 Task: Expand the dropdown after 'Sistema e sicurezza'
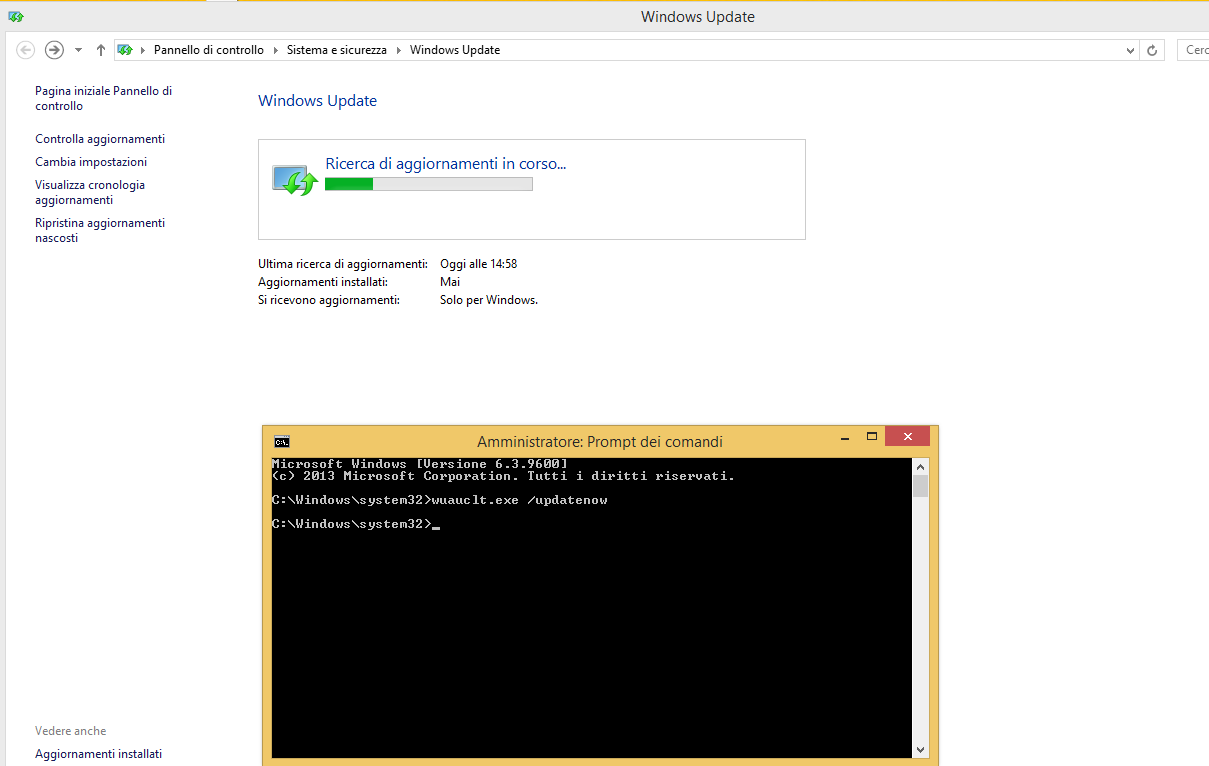tap(398, 50)
